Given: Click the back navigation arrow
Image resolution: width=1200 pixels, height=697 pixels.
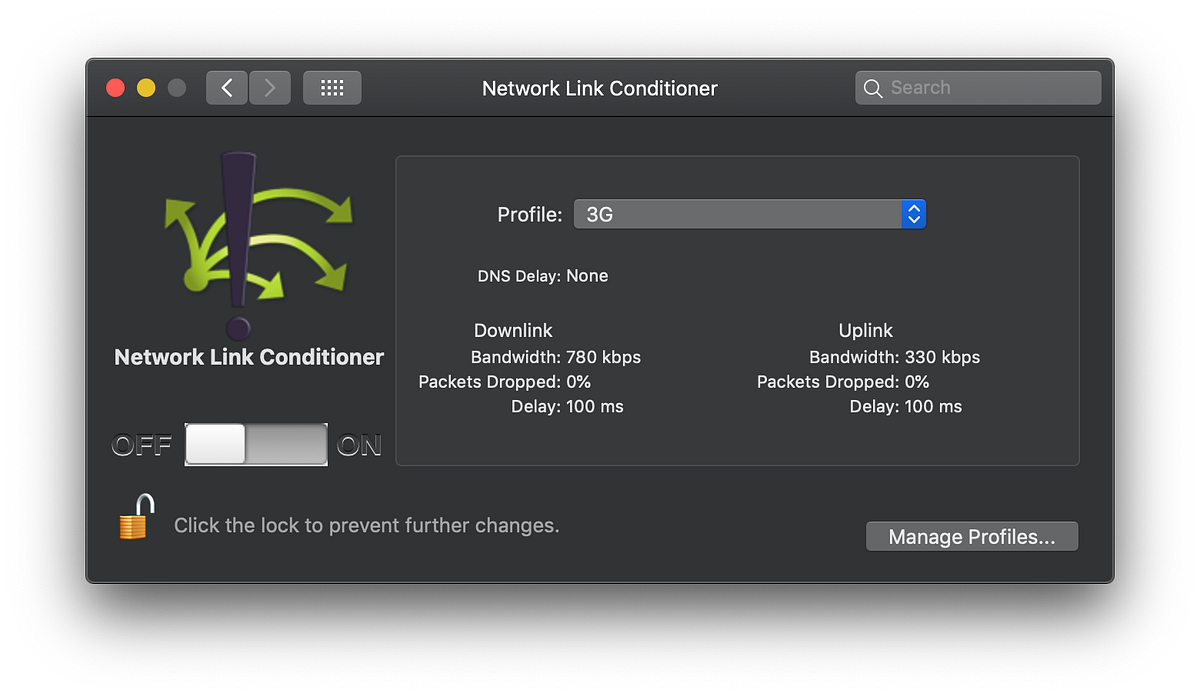Looking at the screenshot, I should tap(226, 87).
